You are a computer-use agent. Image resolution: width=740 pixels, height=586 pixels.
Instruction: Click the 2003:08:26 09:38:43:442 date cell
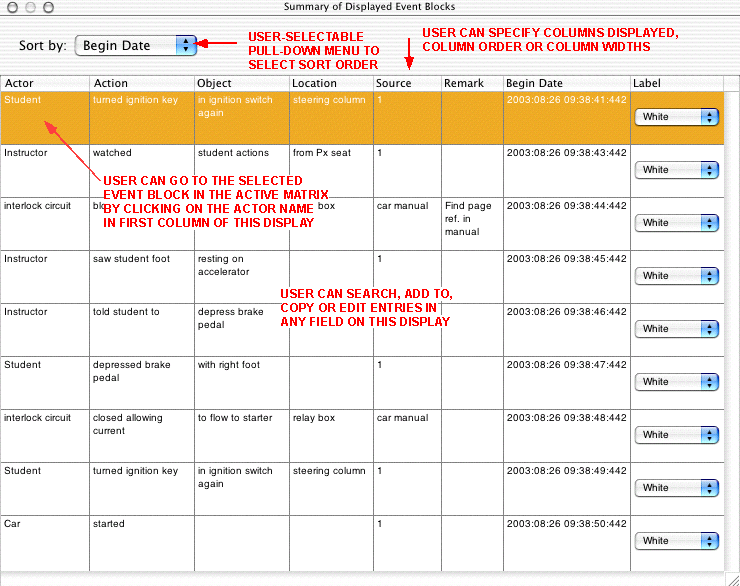567,171
